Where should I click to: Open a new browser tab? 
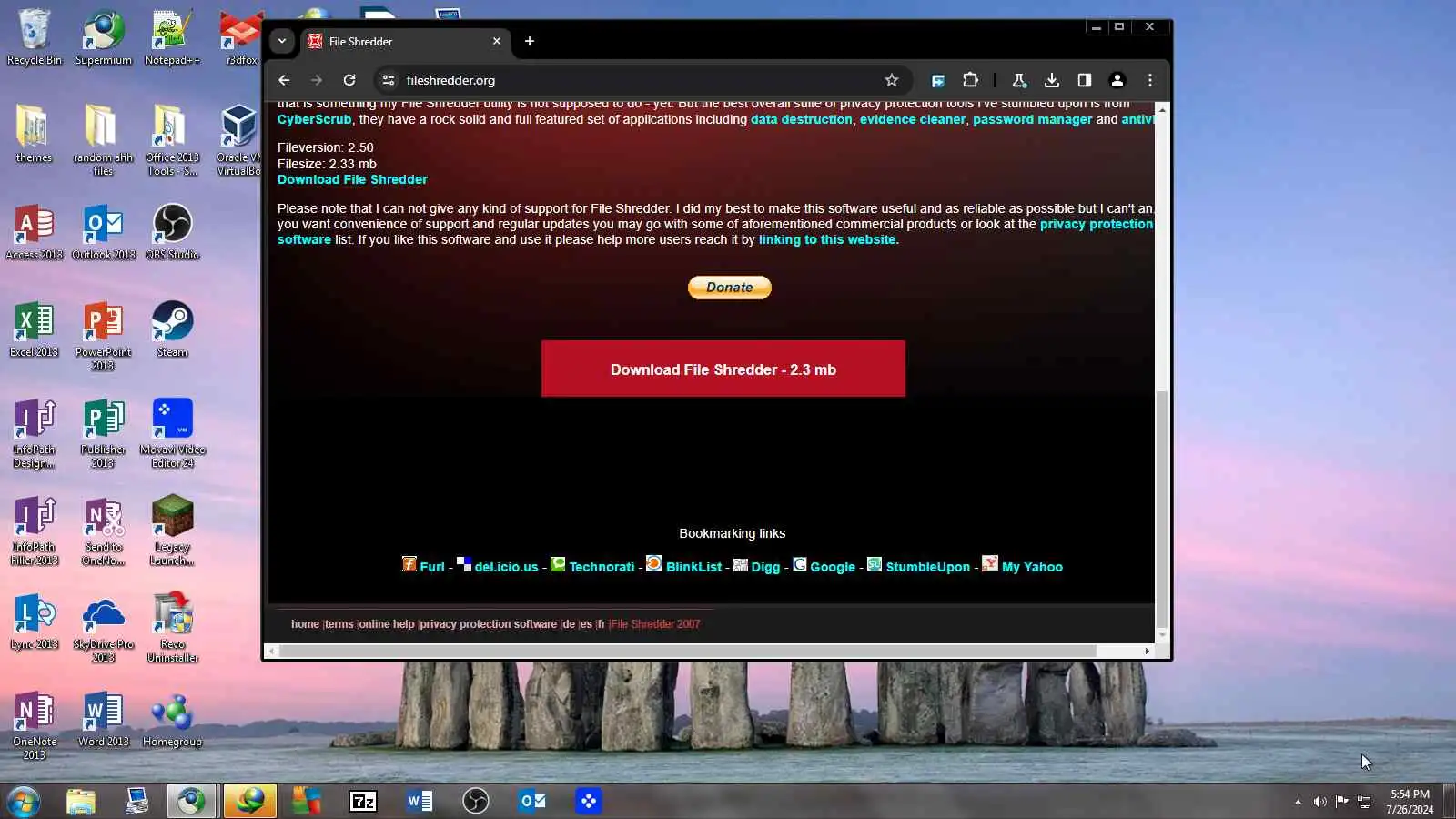click(530, 41)
